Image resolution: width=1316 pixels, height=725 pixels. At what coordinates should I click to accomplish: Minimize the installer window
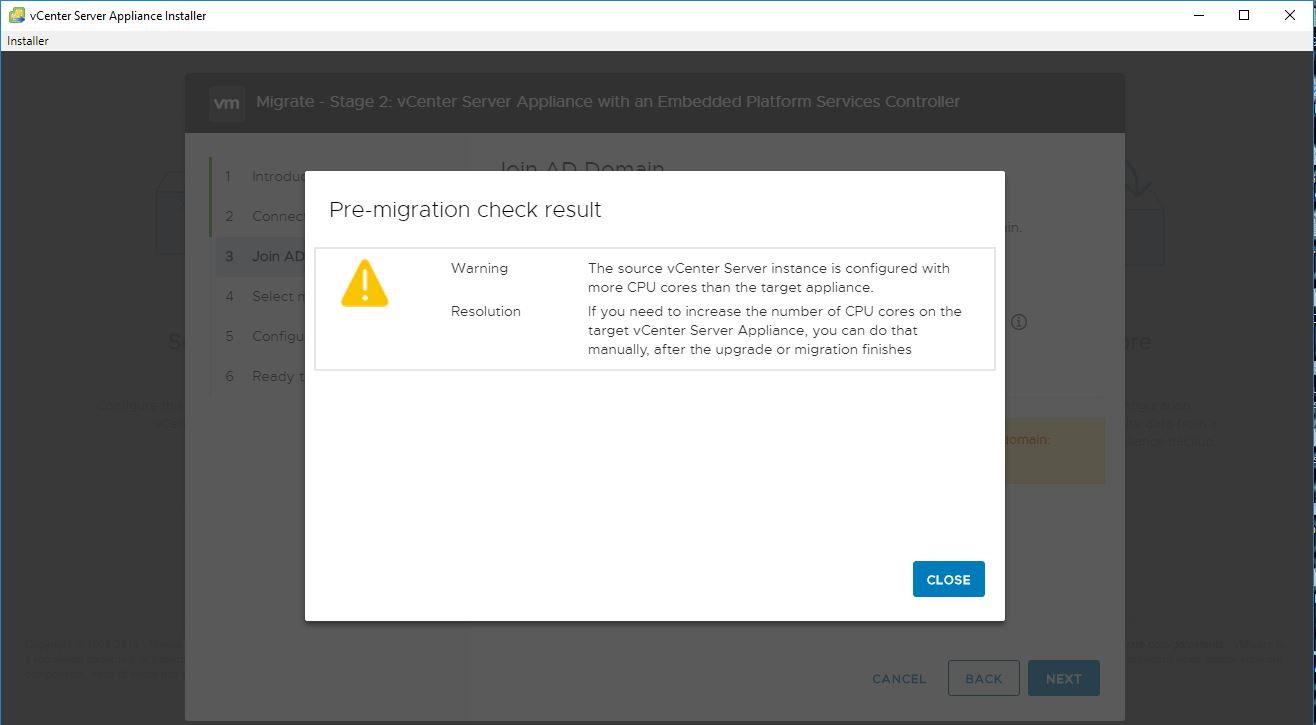1199,15
